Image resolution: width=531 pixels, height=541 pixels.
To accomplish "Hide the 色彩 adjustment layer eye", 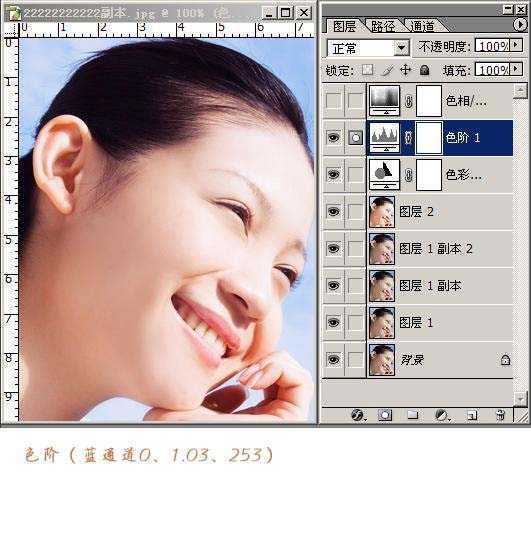I will pos(334,175).
